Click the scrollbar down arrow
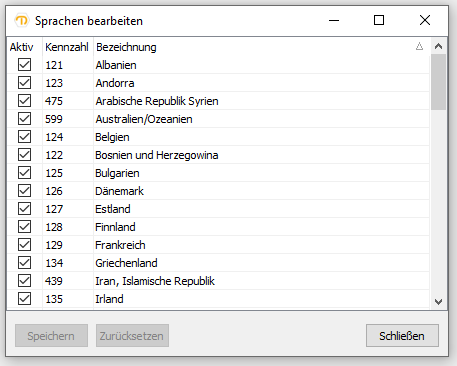This screenshot has height=366, width=457. point(438,302)
